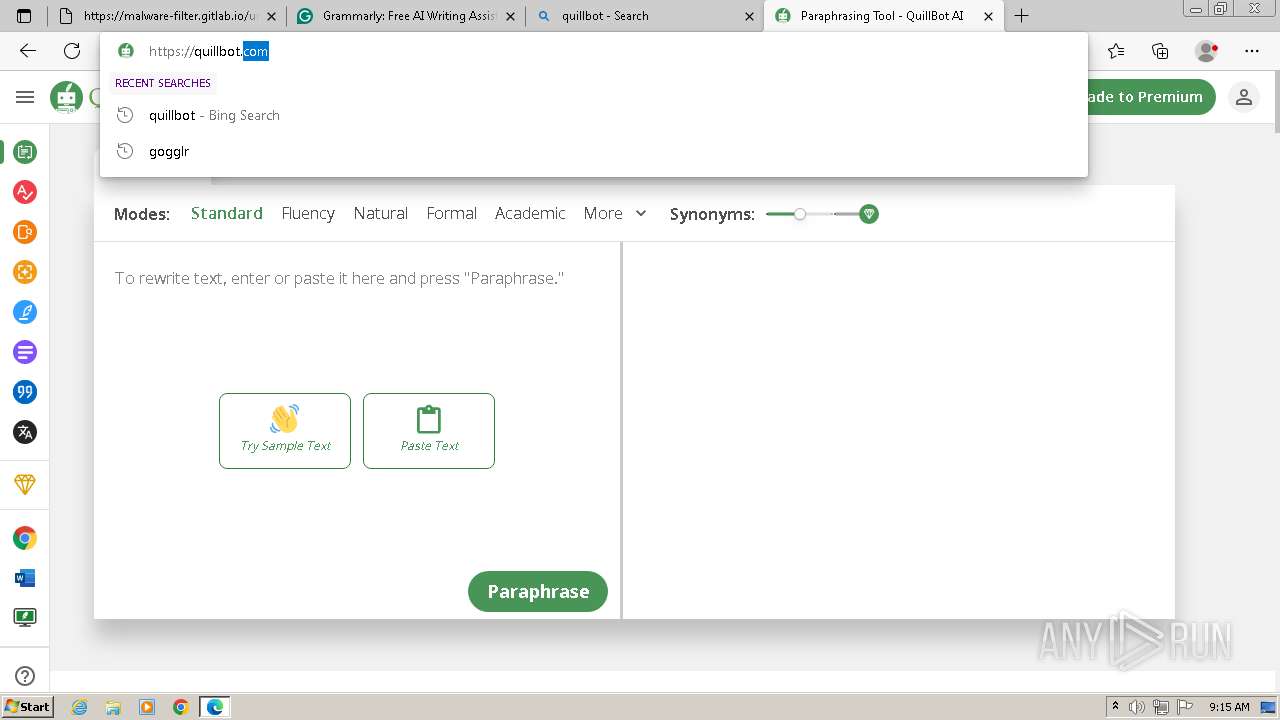Open the Edge profile avatar
Screen dimensions: 1280x720
[1207, 51]
